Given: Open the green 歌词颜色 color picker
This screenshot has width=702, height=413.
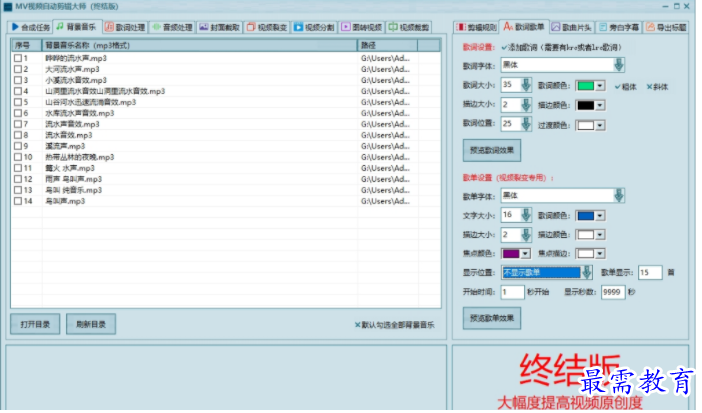Looking at the screenshot, I should click(590, 86).
